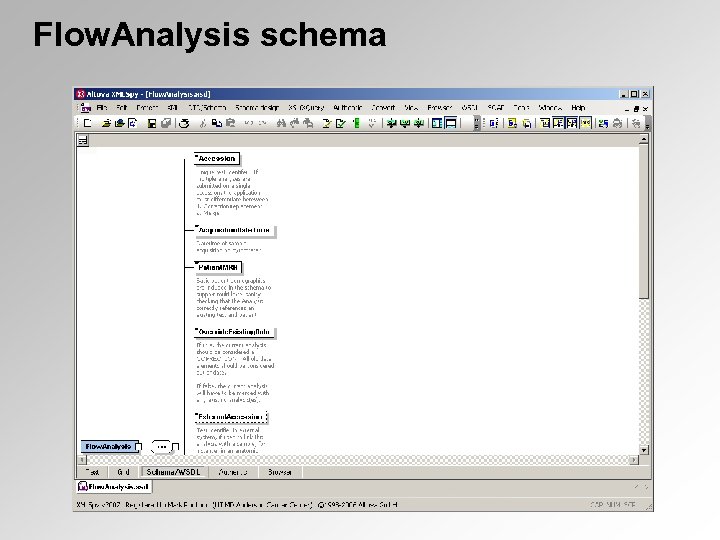
Task: Select the FlowAnalysis.xsd document tab
Action: (x=114, y=487)
